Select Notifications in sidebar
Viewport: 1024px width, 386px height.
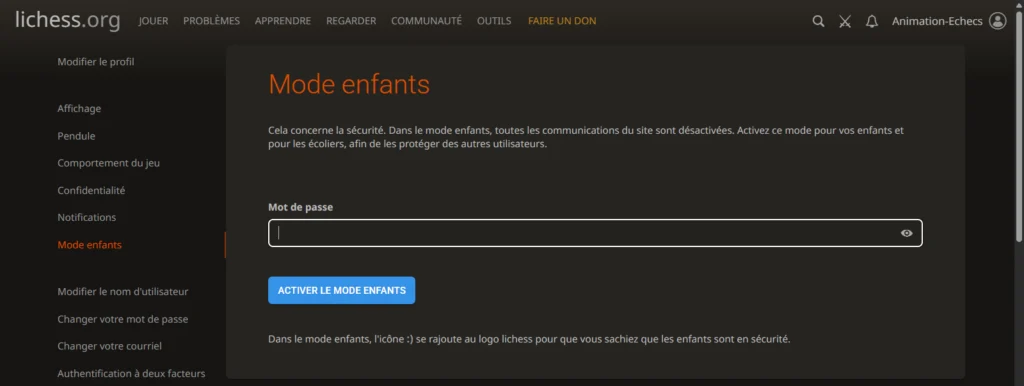87,217
